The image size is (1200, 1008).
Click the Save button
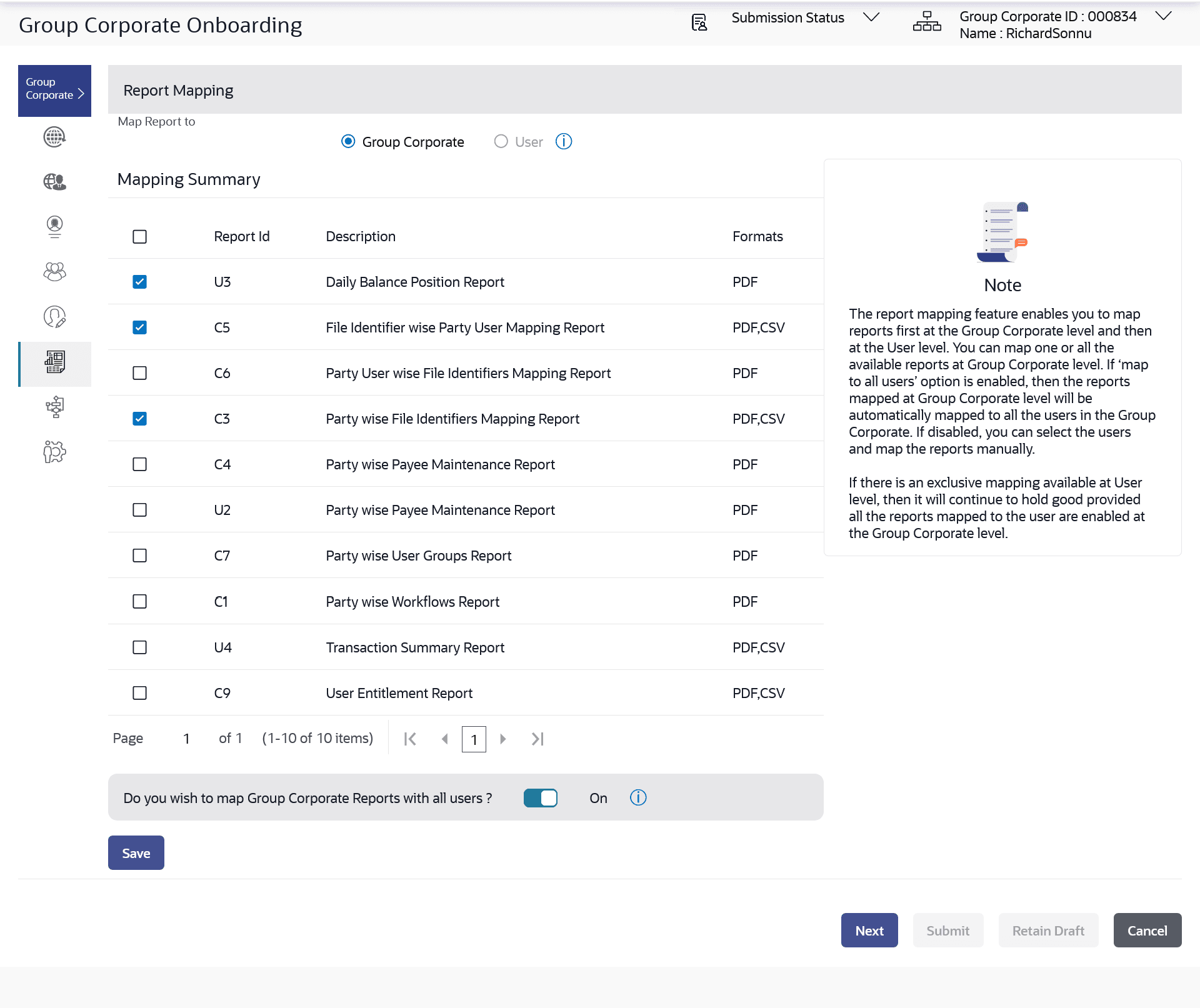(136, 853)
